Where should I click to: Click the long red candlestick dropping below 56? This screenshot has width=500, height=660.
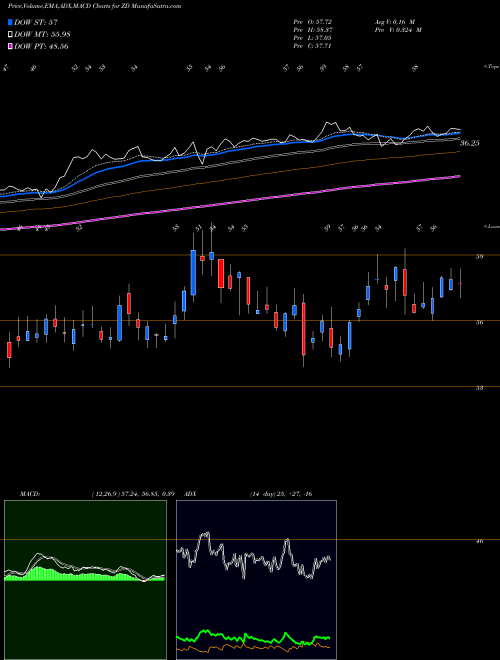coord(303,329)
